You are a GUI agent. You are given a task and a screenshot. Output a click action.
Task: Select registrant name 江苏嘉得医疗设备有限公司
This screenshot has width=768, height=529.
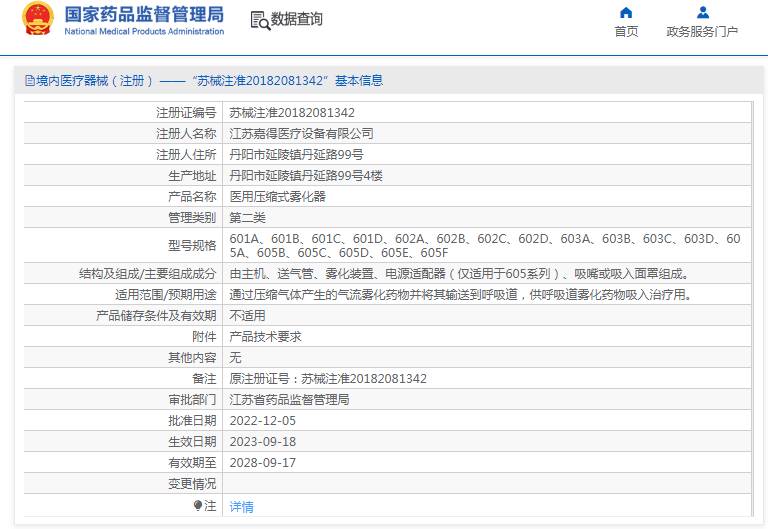(x=301, y=133)
